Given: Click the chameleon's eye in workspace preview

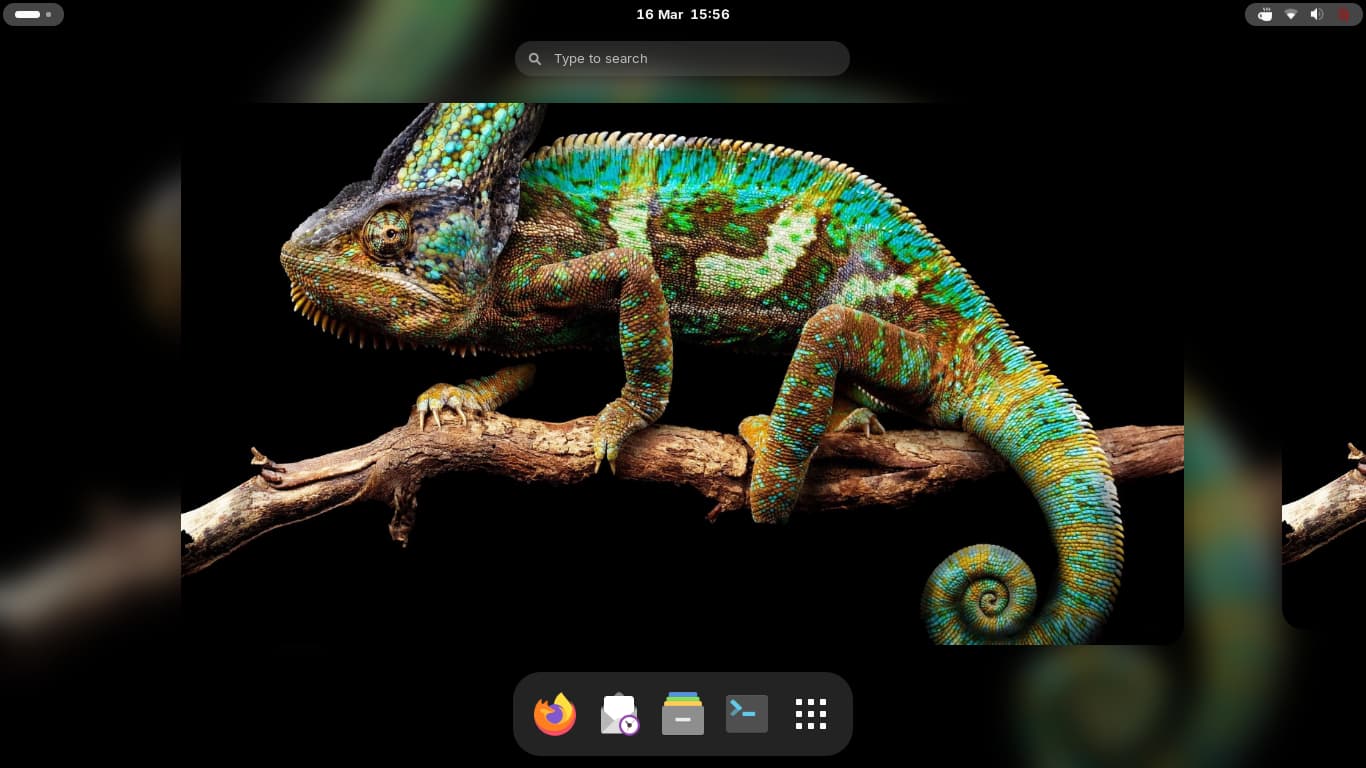Looking at the screenshot, I should (387, 235).
